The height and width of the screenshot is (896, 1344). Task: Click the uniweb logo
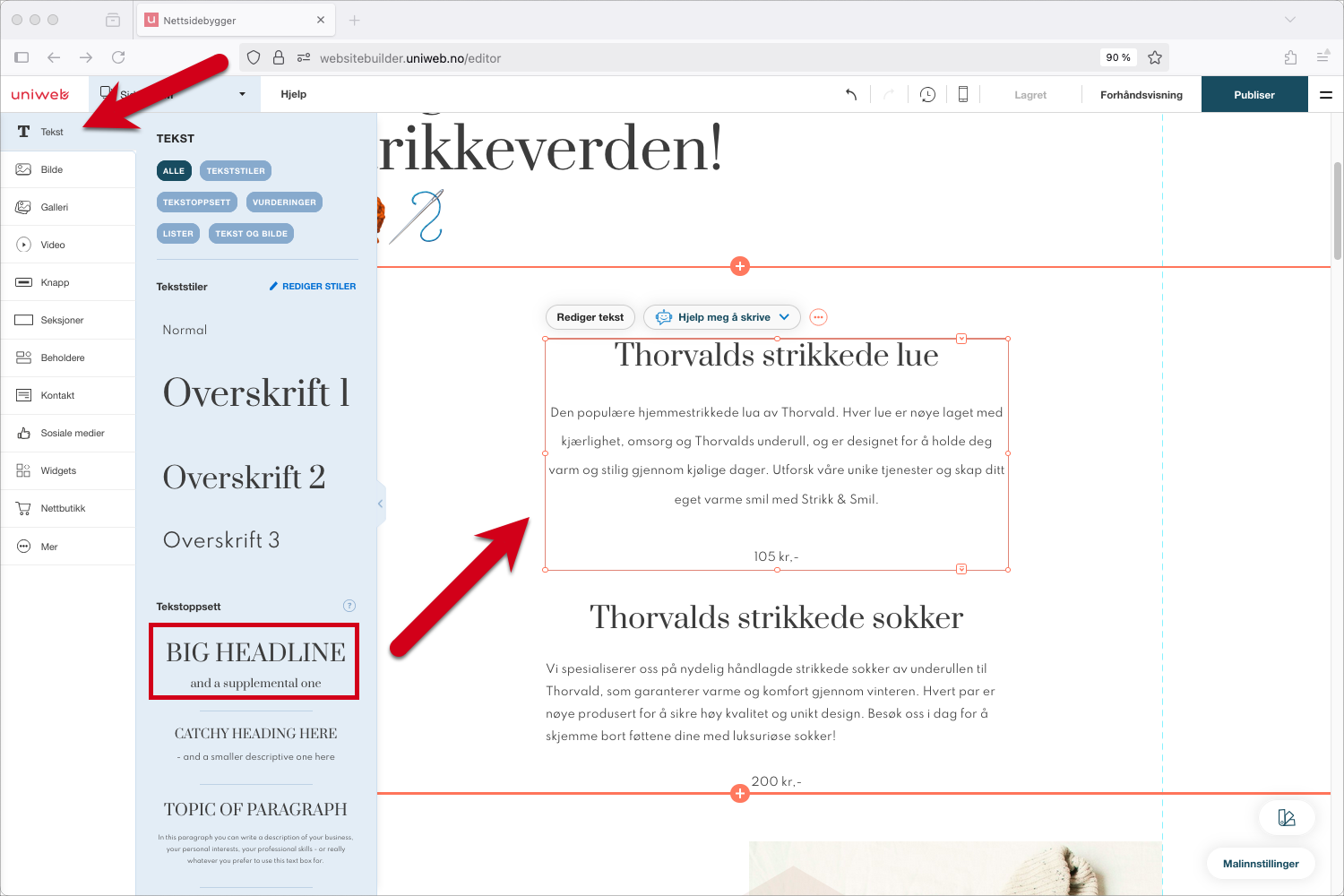pyautogui.click(x=40, y=94)
